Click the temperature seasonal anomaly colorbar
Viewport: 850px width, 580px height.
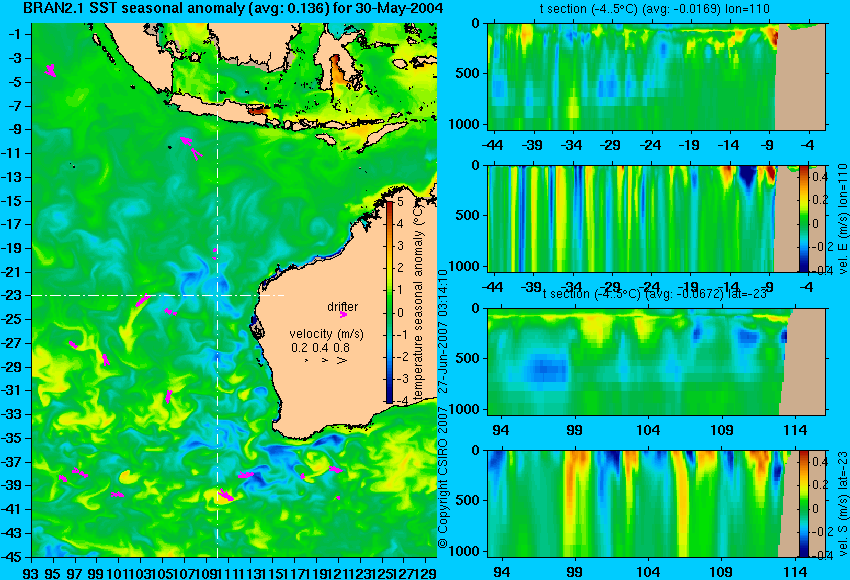[390, 302]
